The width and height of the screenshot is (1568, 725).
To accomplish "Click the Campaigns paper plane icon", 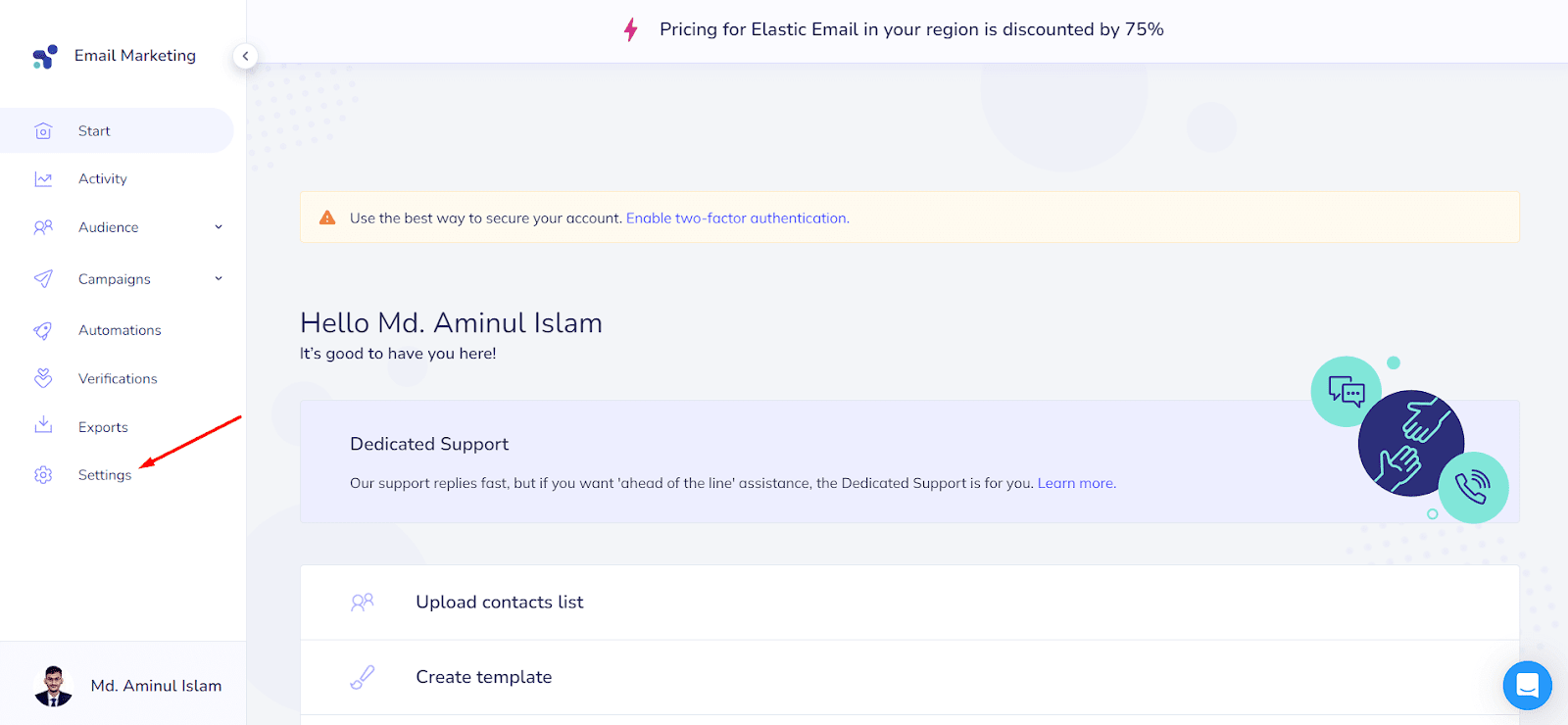I will 43,279.
